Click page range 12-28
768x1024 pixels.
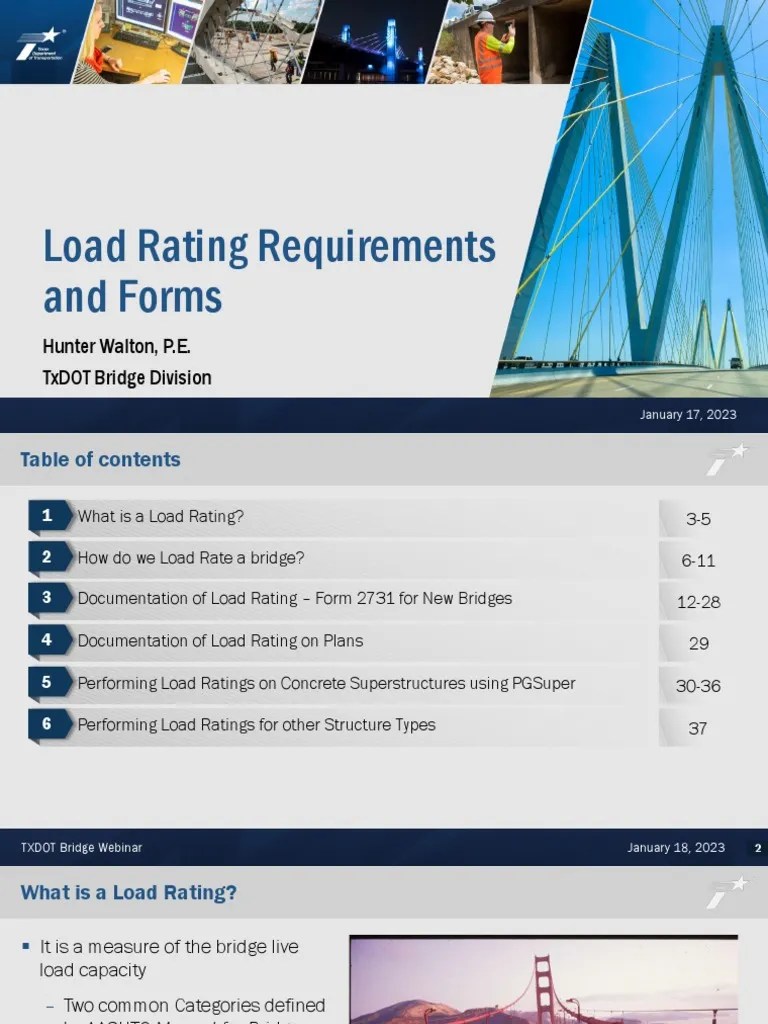[698, 602]
